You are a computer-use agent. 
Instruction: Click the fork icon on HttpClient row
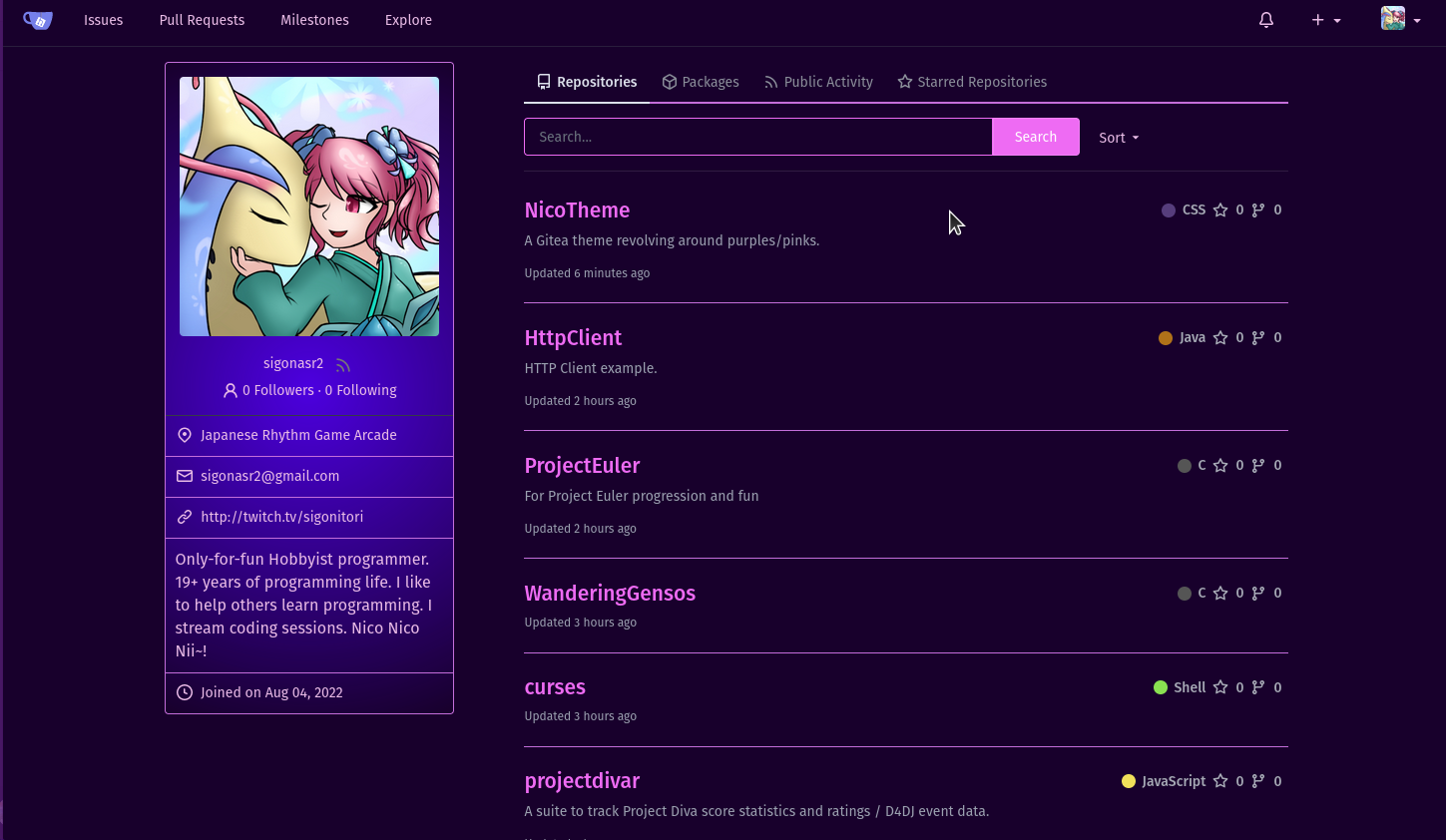(1258, 338)
